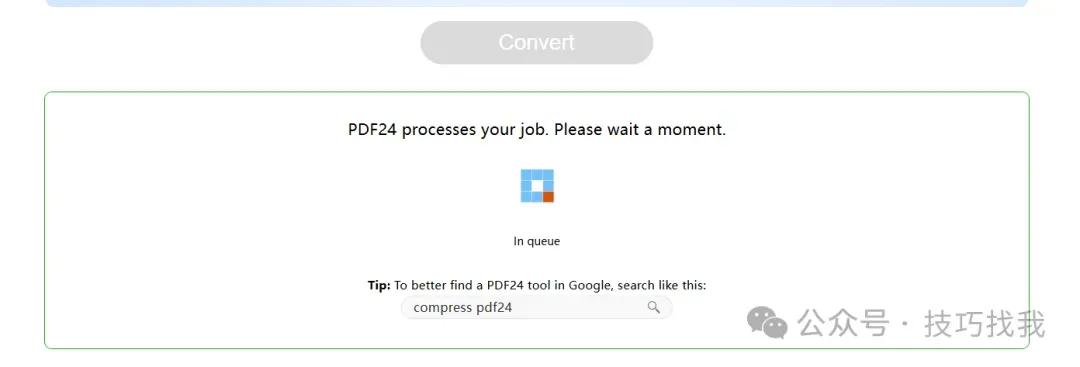Click the bold "Tip:" label

pos(379,285)
